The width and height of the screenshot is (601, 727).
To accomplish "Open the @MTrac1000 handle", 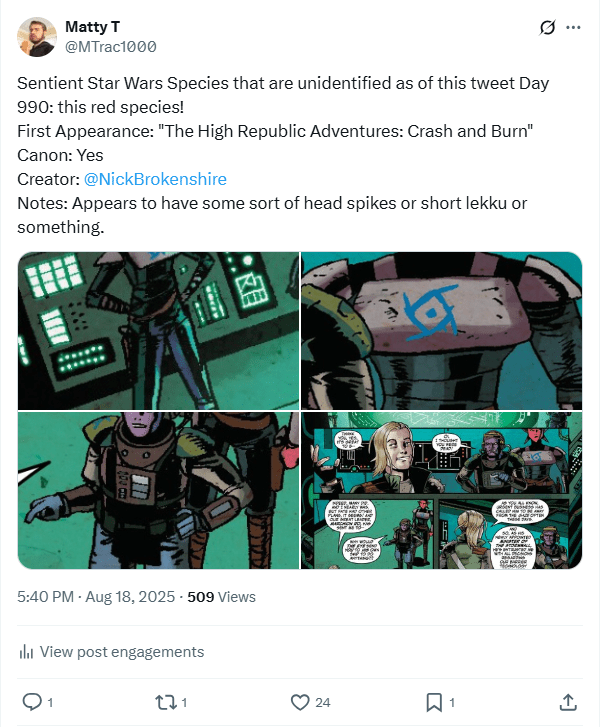I will [x=110, y=47].
